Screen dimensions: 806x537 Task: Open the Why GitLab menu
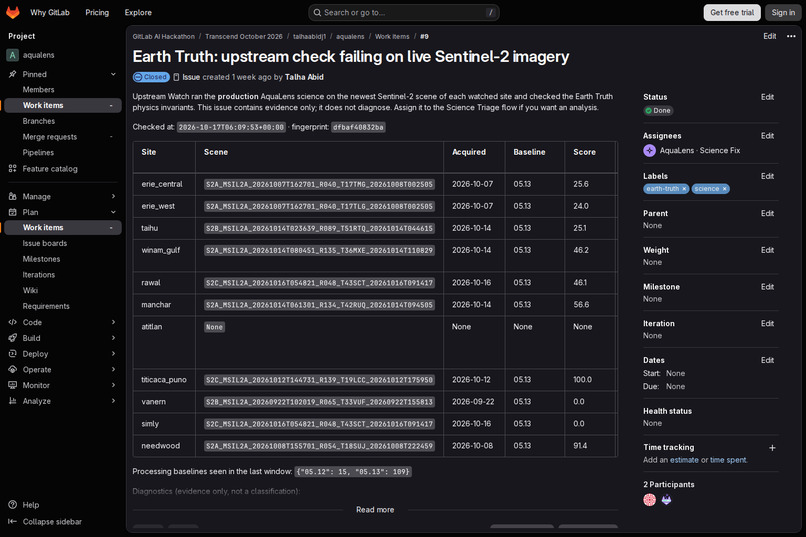(50, 12)
